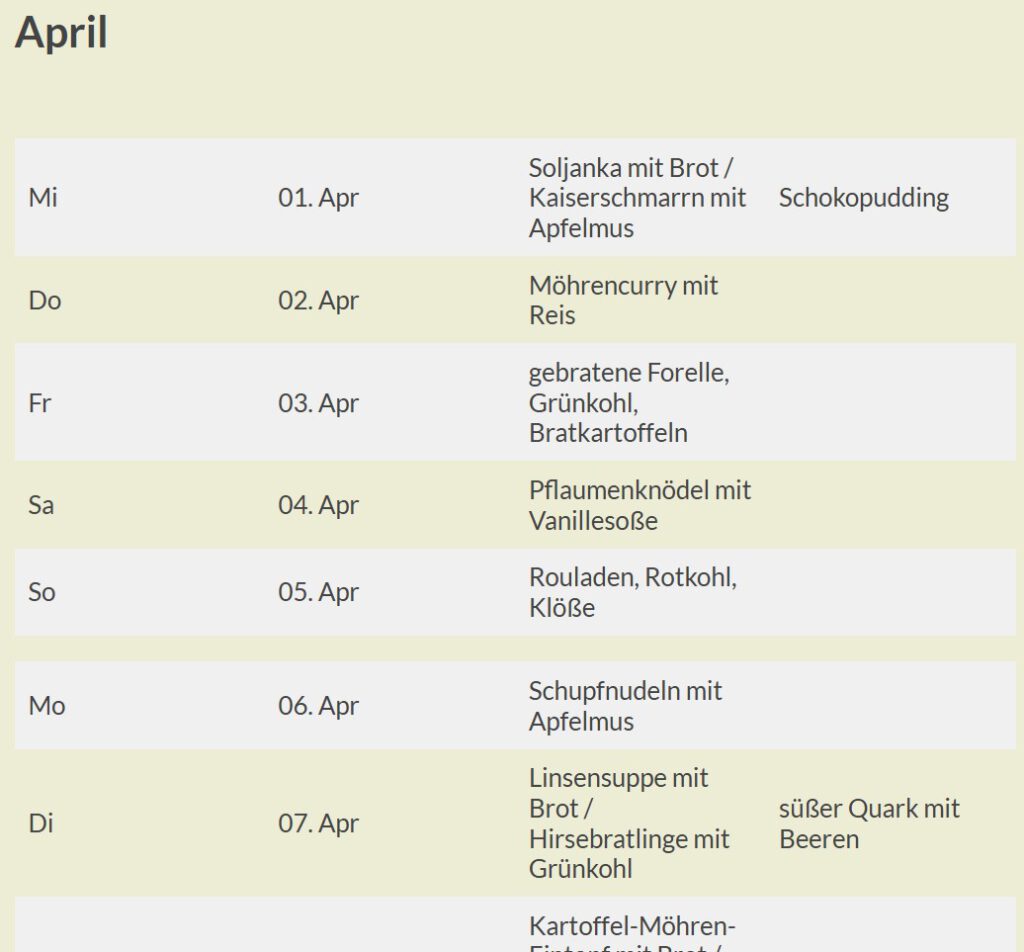Select the Di weekday cell
The width and height of the screenshot is (1024, 952).
click(40, 823)
